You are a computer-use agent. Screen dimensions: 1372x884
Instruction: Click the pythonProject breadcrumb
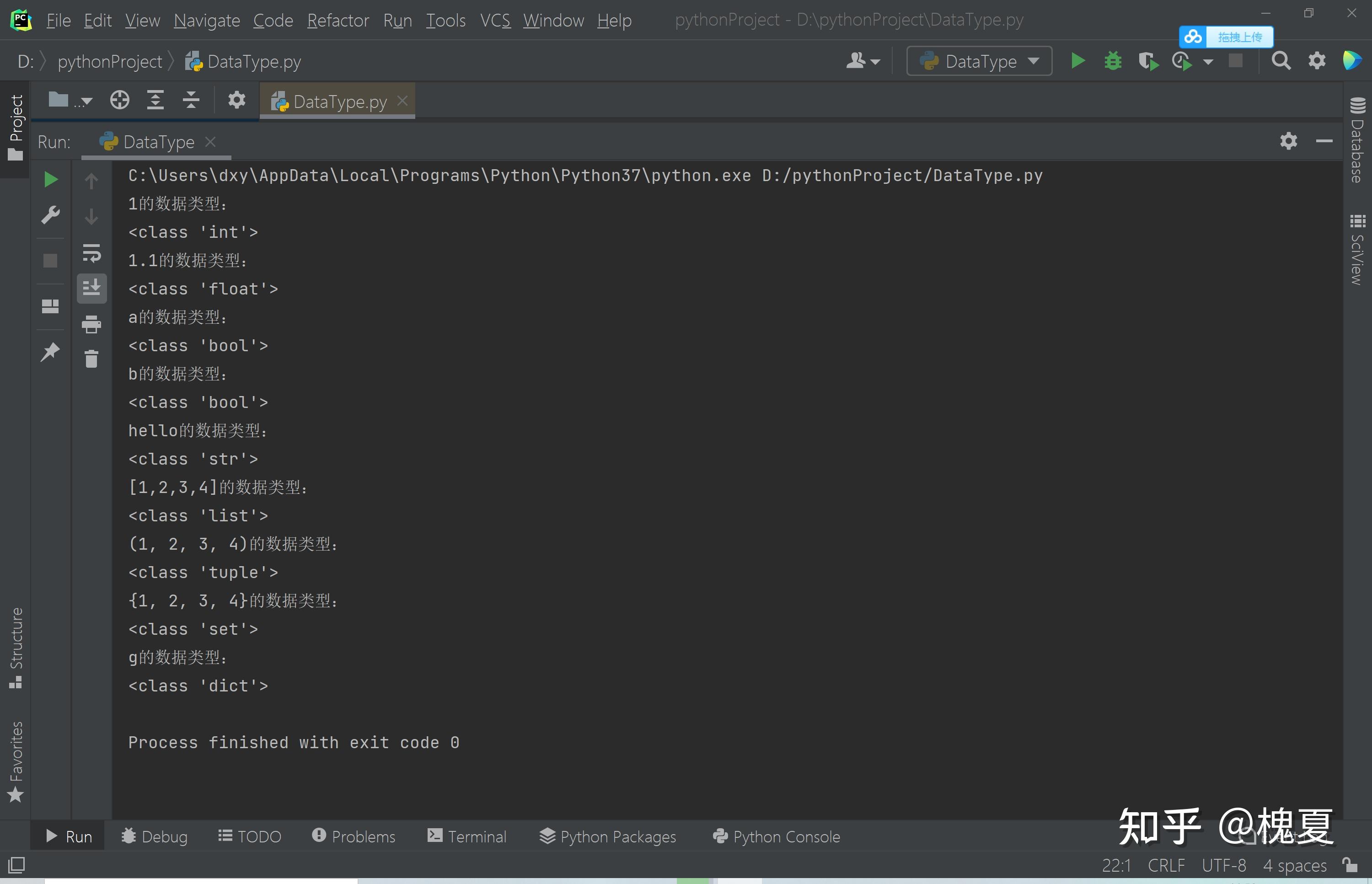[110, 60]
